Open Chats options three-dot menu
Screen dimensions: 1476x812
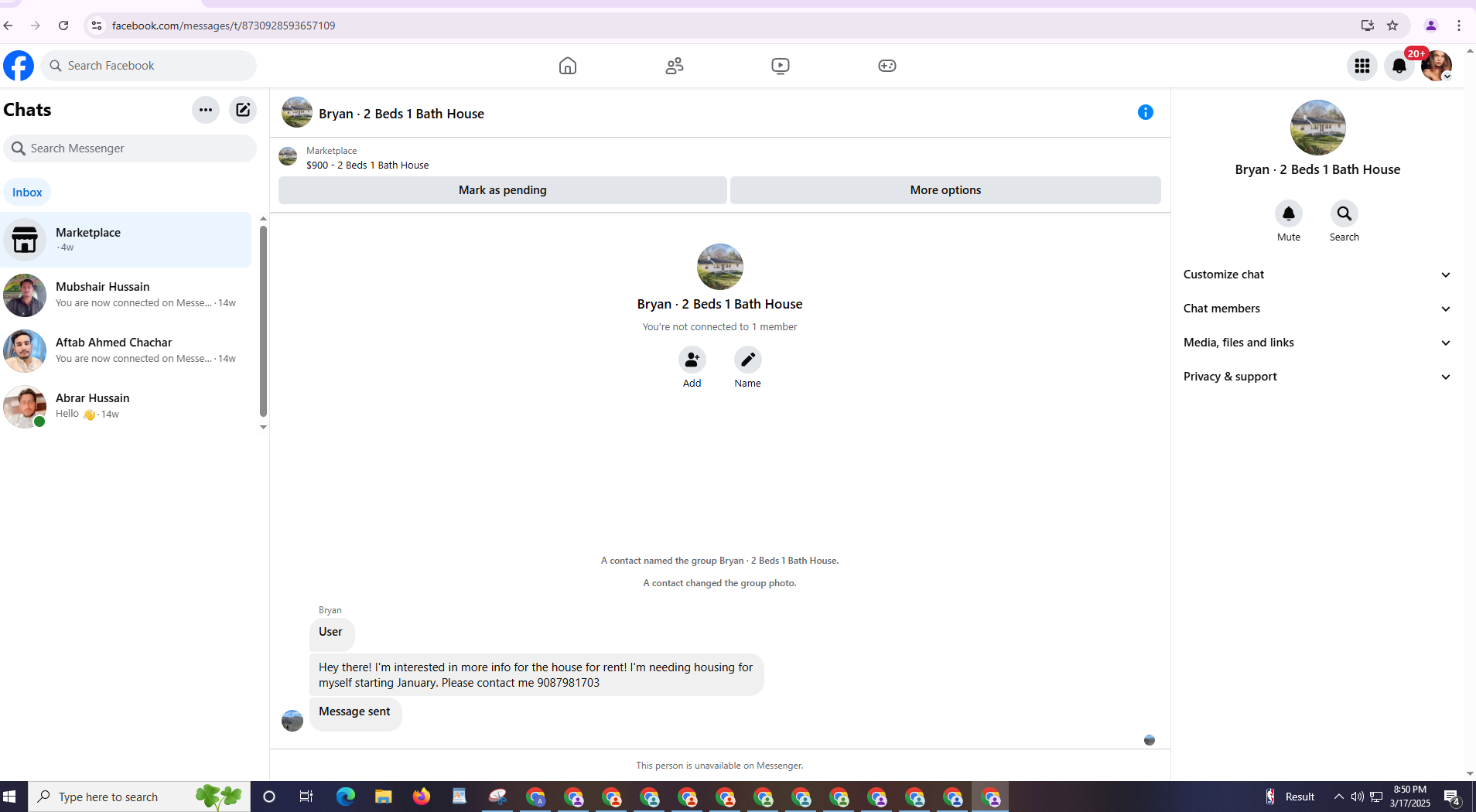click(206, 110)
